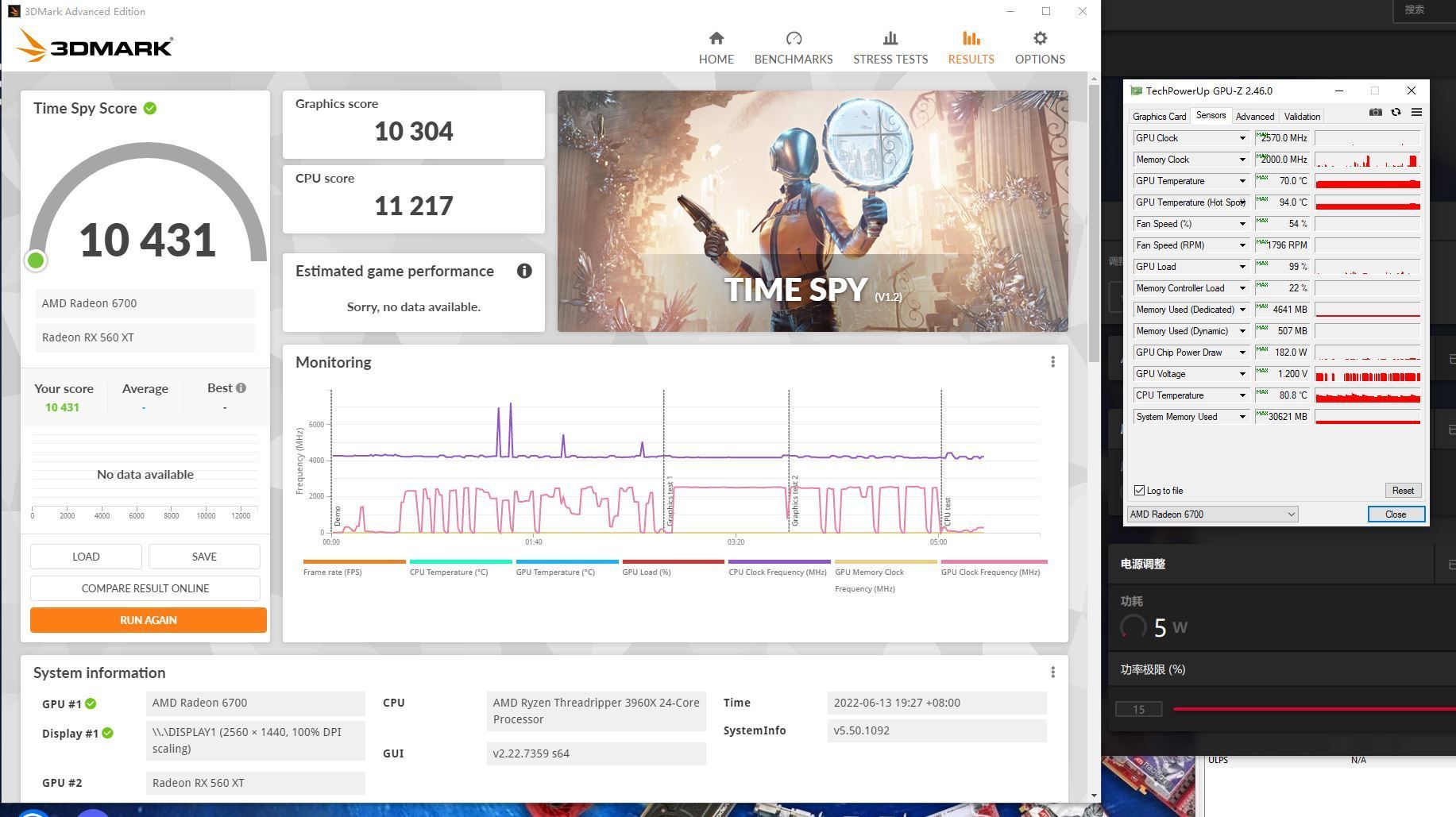
Task: Click Graphics score value 10 304
Action: tap(414, 131)
